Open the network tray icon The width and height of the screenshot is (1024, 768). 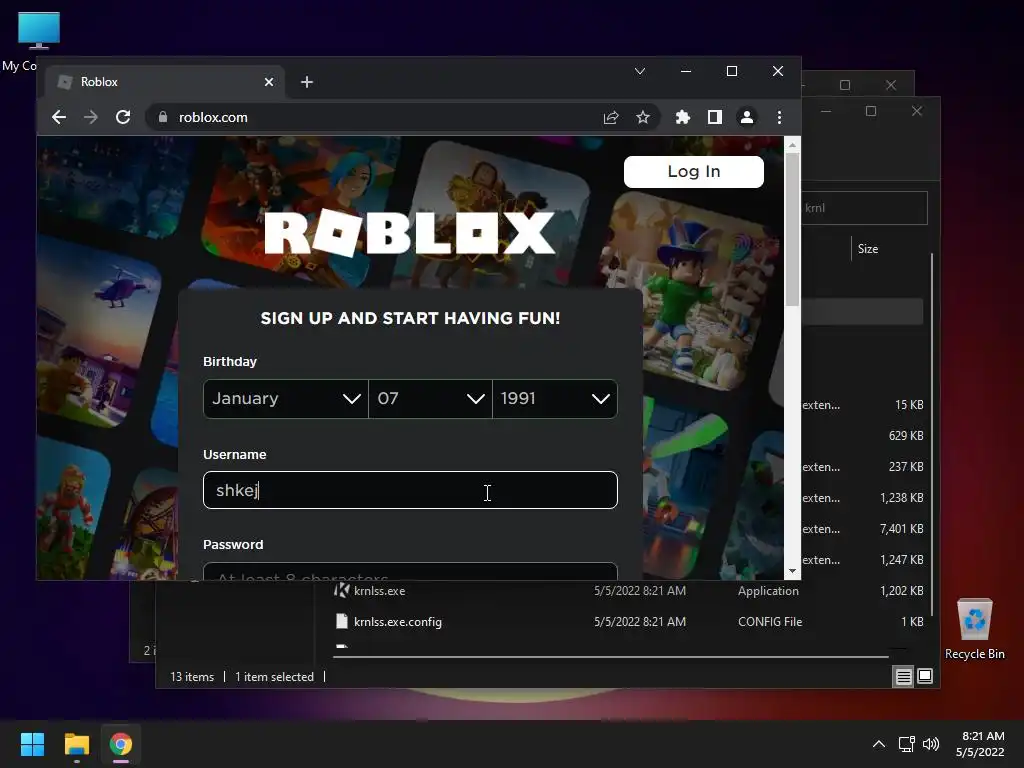tap(906, 744)
